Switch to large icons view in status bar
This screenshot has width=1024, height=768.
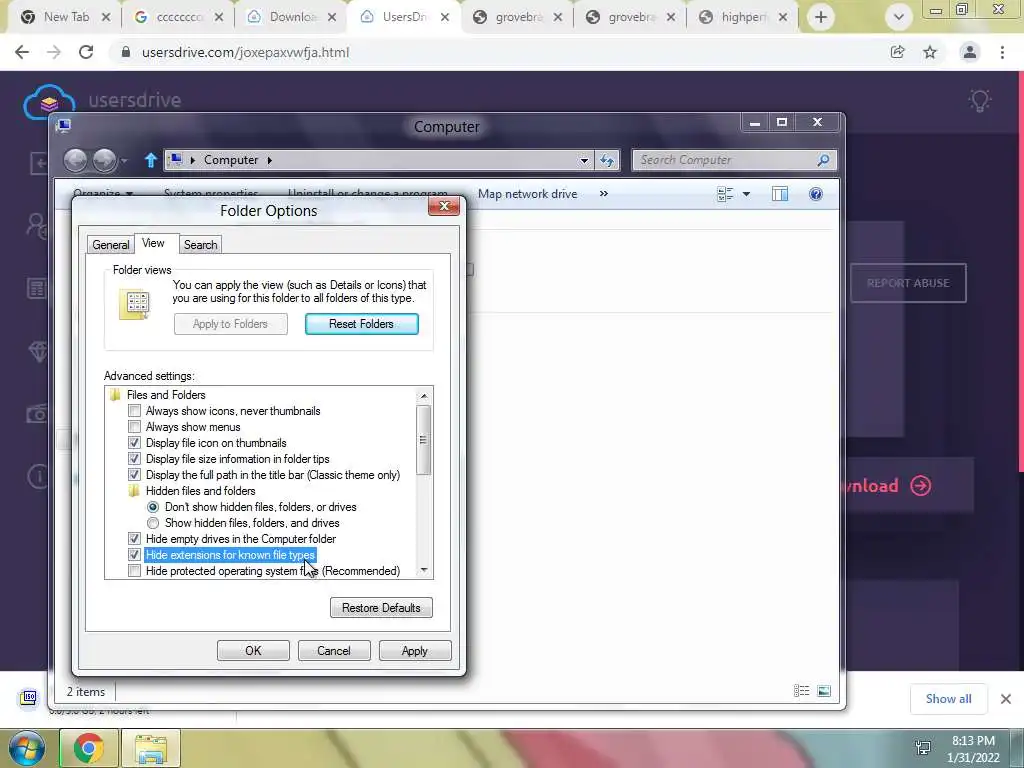824,691
